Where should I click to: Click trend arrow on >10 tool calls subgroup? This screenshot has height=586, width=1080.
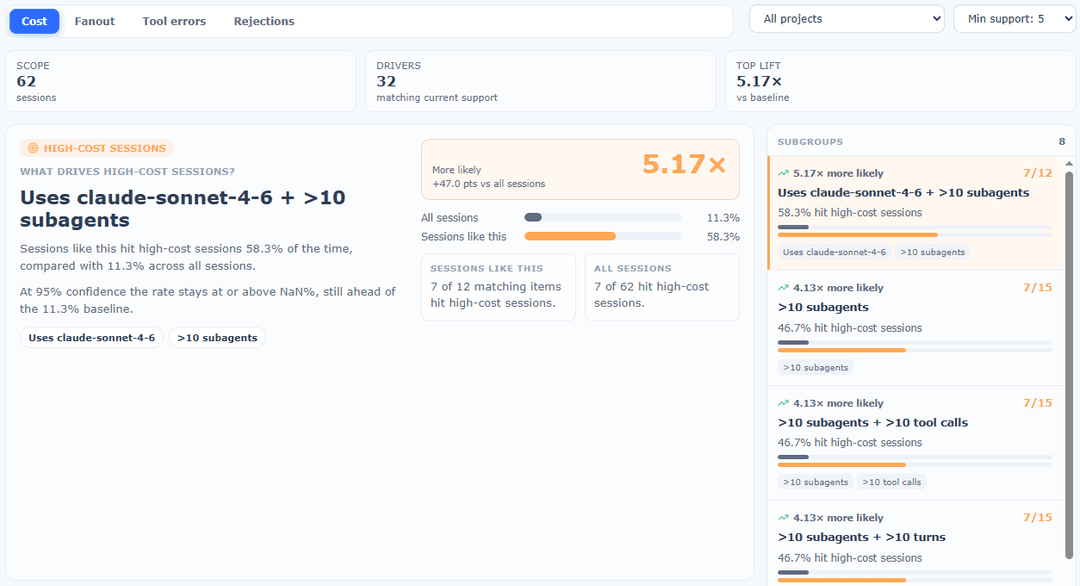click(783, 404)
